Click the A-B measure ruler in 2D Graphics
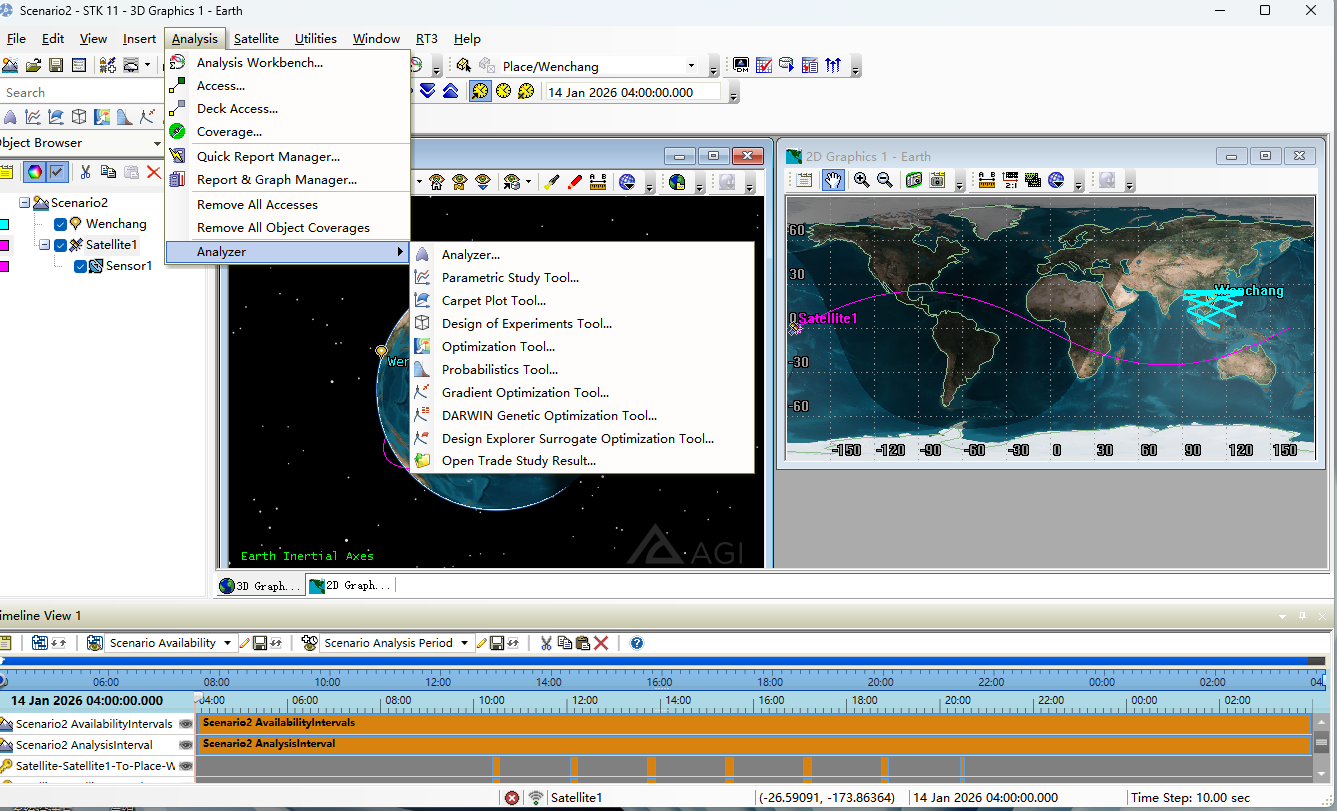This screenshot has width=1337, height=811. coord(987,180)
